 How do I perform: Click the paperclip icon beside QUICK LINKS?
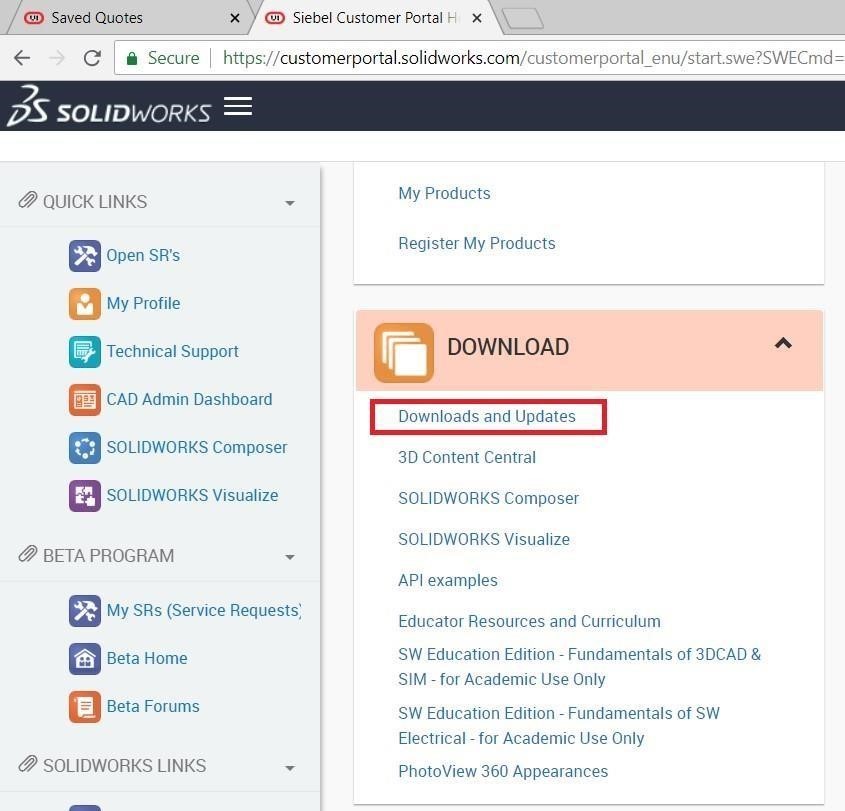(x=27, y=200)
